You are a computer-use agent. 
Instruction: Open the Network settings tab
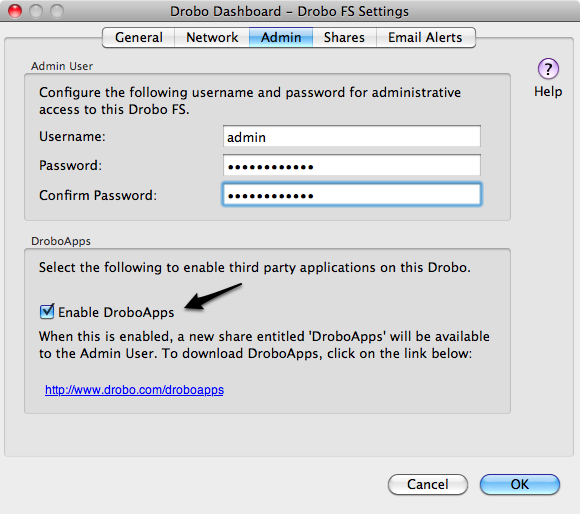212,37
